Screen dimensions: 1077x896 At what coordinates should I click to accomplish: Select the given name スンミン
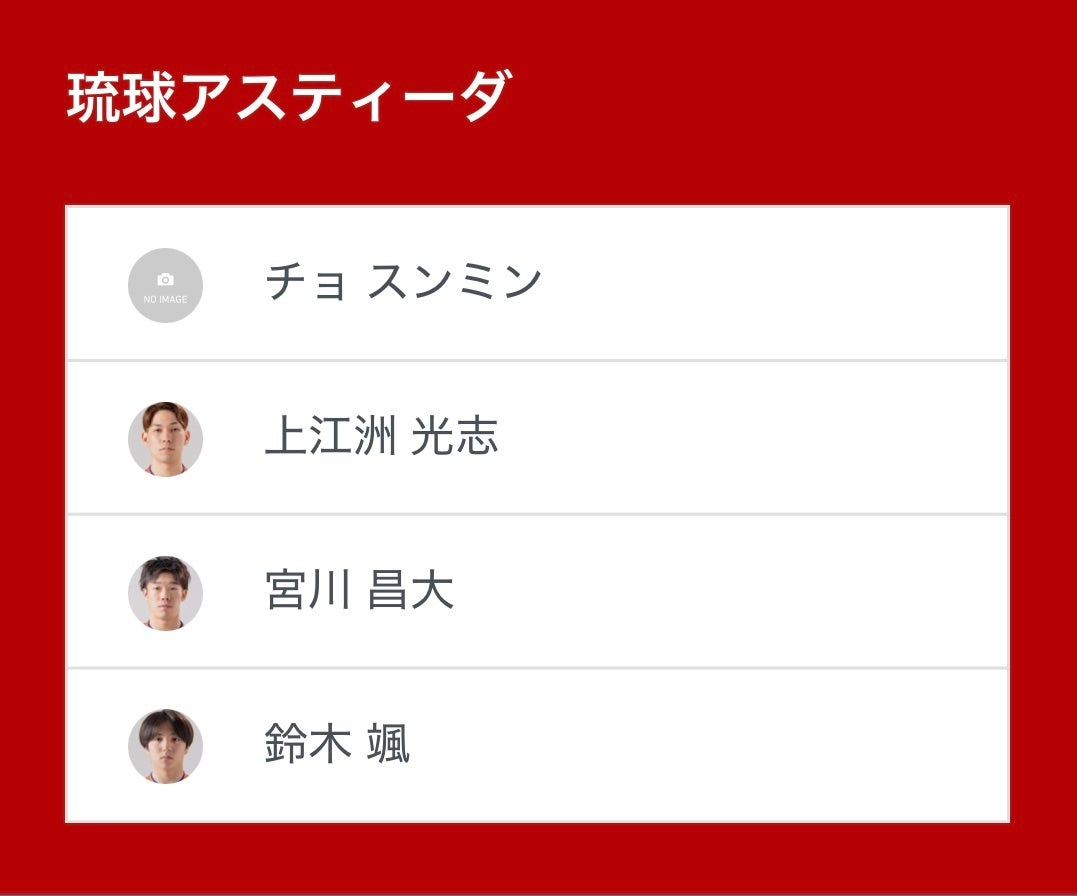454,283
